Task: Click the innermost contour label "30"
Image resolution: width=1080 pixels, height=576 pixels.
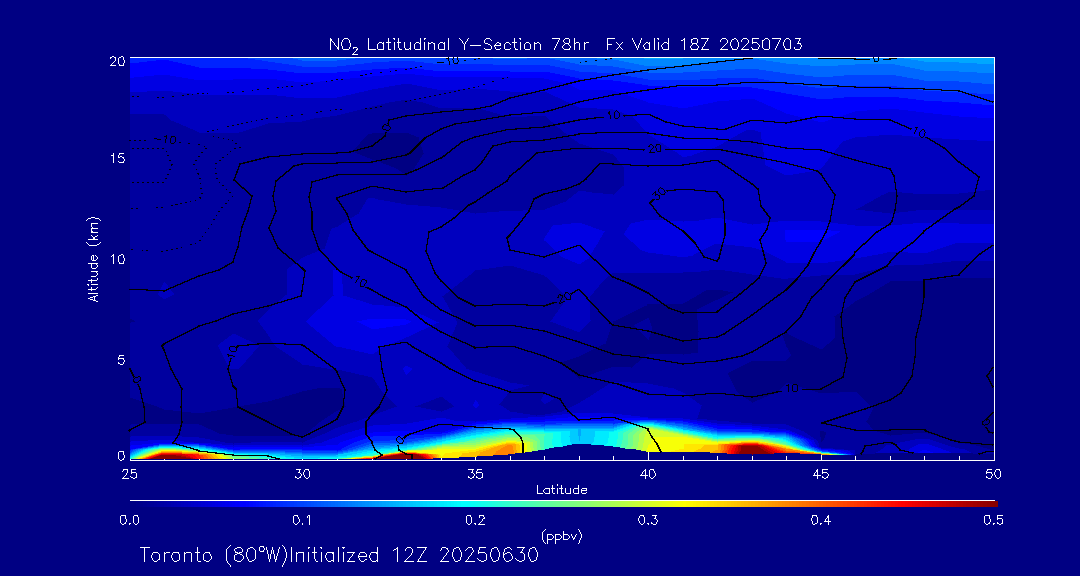Action: coord(658,195)
